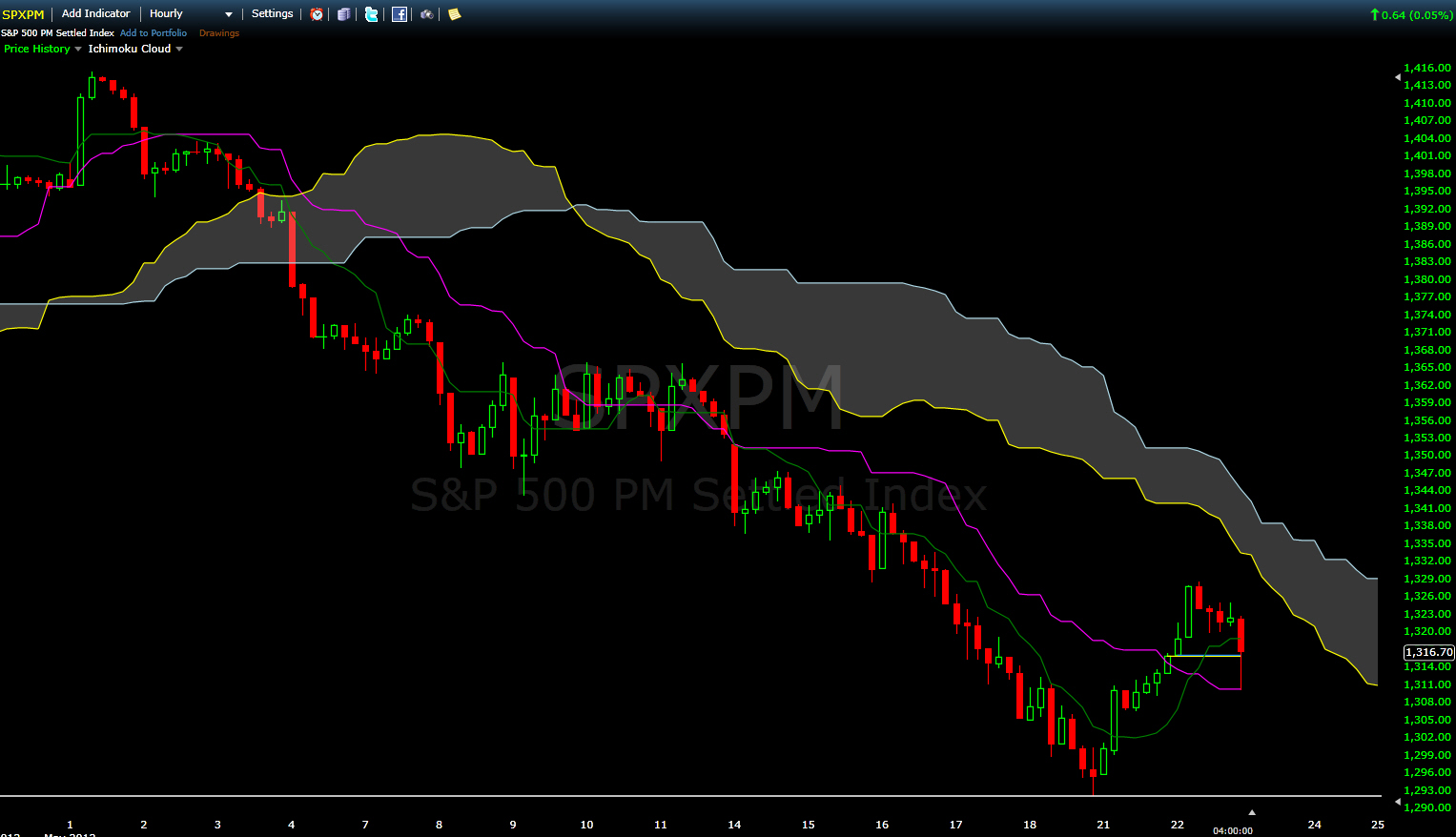Image resolution: width=1456 pixels, height=837 pixels.
Task: Click the 1,332.00 price axis label
Action: click(x=1427, y=561)
